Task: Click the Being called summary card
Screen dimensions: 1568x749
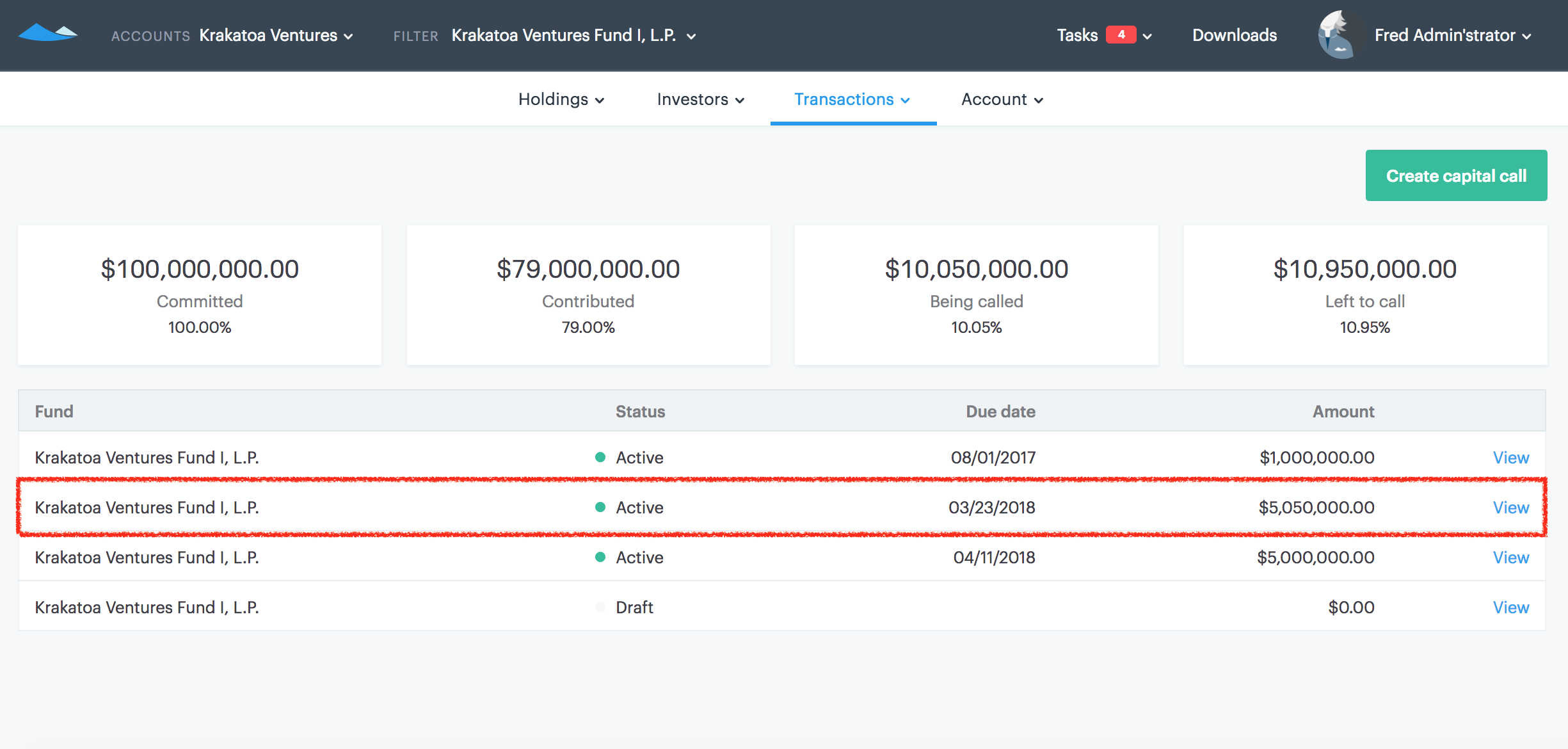Action: (x=976, y=295)
